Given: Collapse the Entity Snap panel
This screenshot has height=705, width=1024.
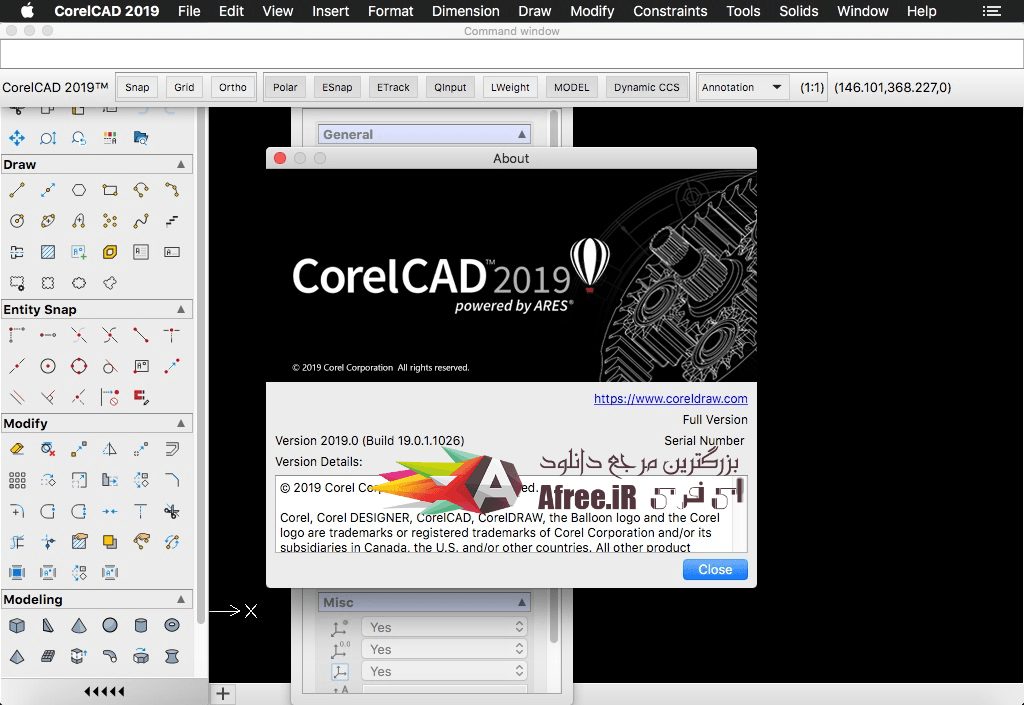Looking at the screenshot, I should (181, 309).
